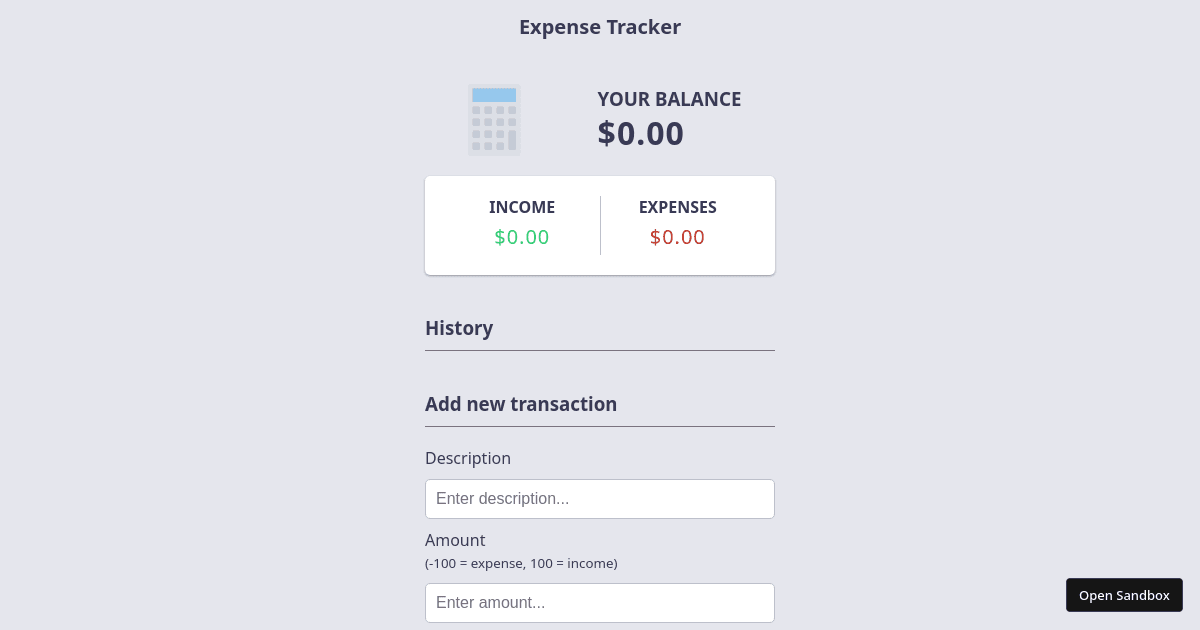Click the INCOME heading in the summary card
The height and width of the screenshot is (630, 1200).
click(522, 207)
